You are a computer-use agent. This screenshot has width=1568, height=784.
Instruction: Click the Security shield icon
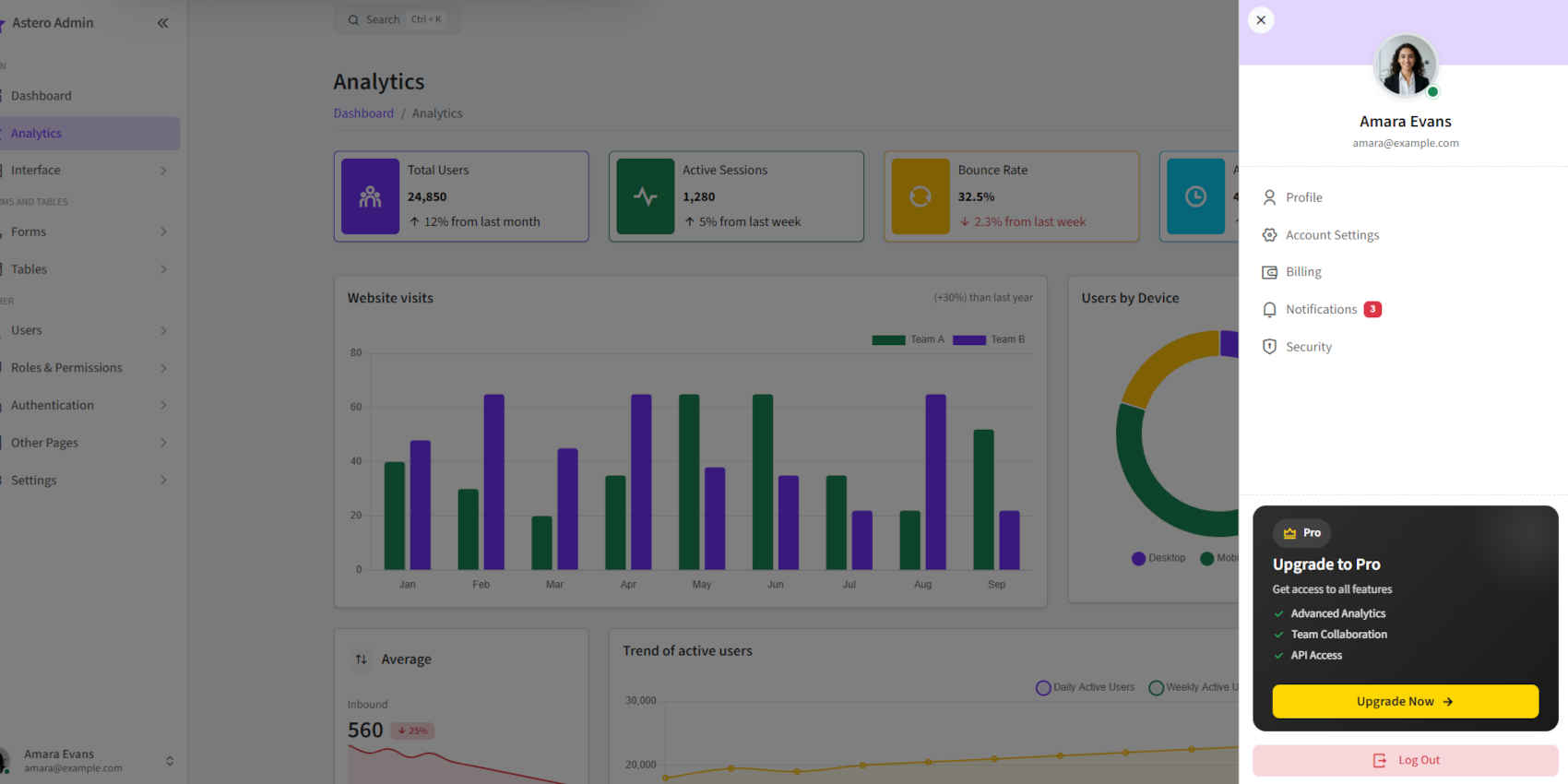pyautogui.click(x=1270, y=347)
